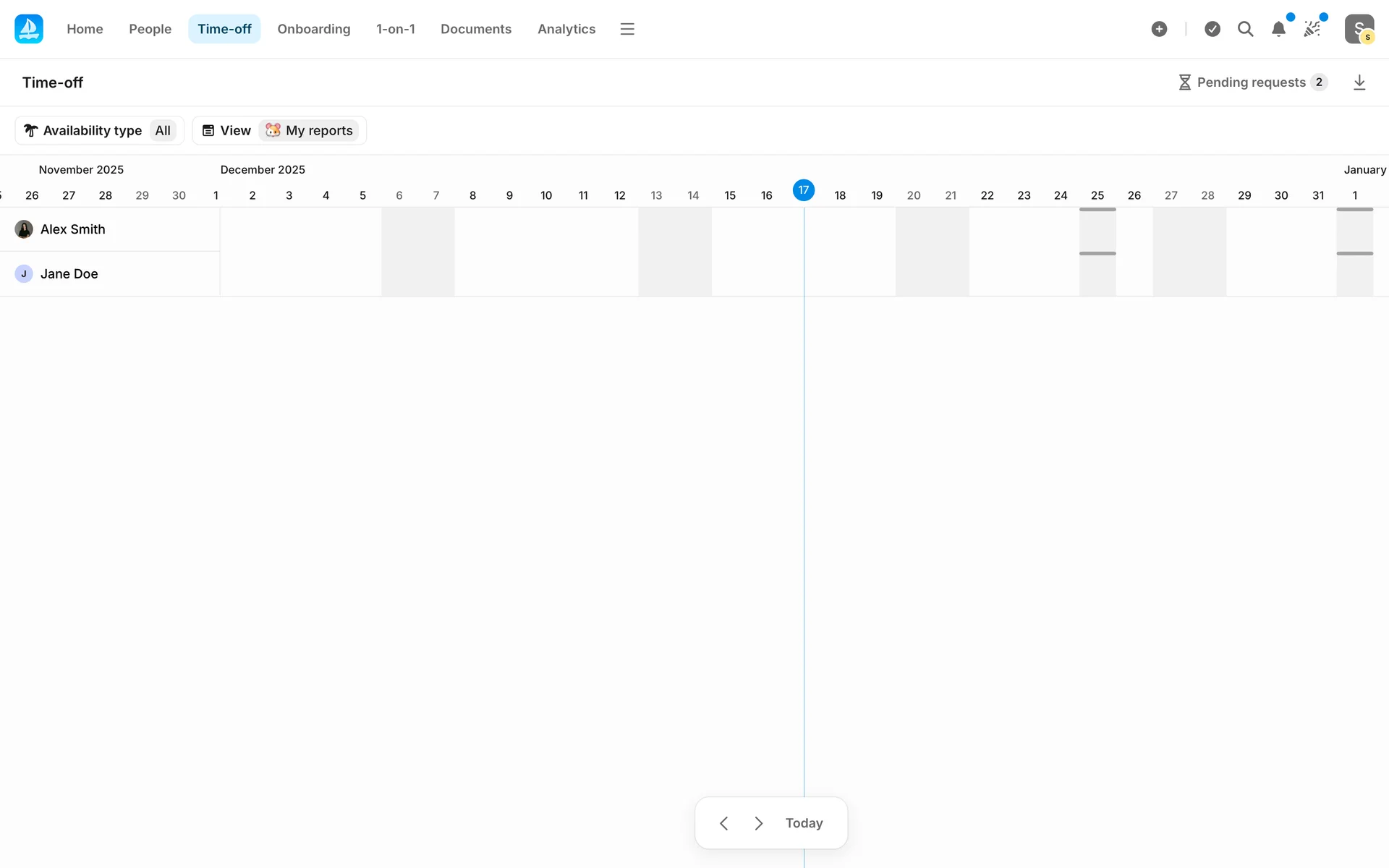1389x868 pixels.
Task: Open the View My reports selector
Action: coord(279,130)
